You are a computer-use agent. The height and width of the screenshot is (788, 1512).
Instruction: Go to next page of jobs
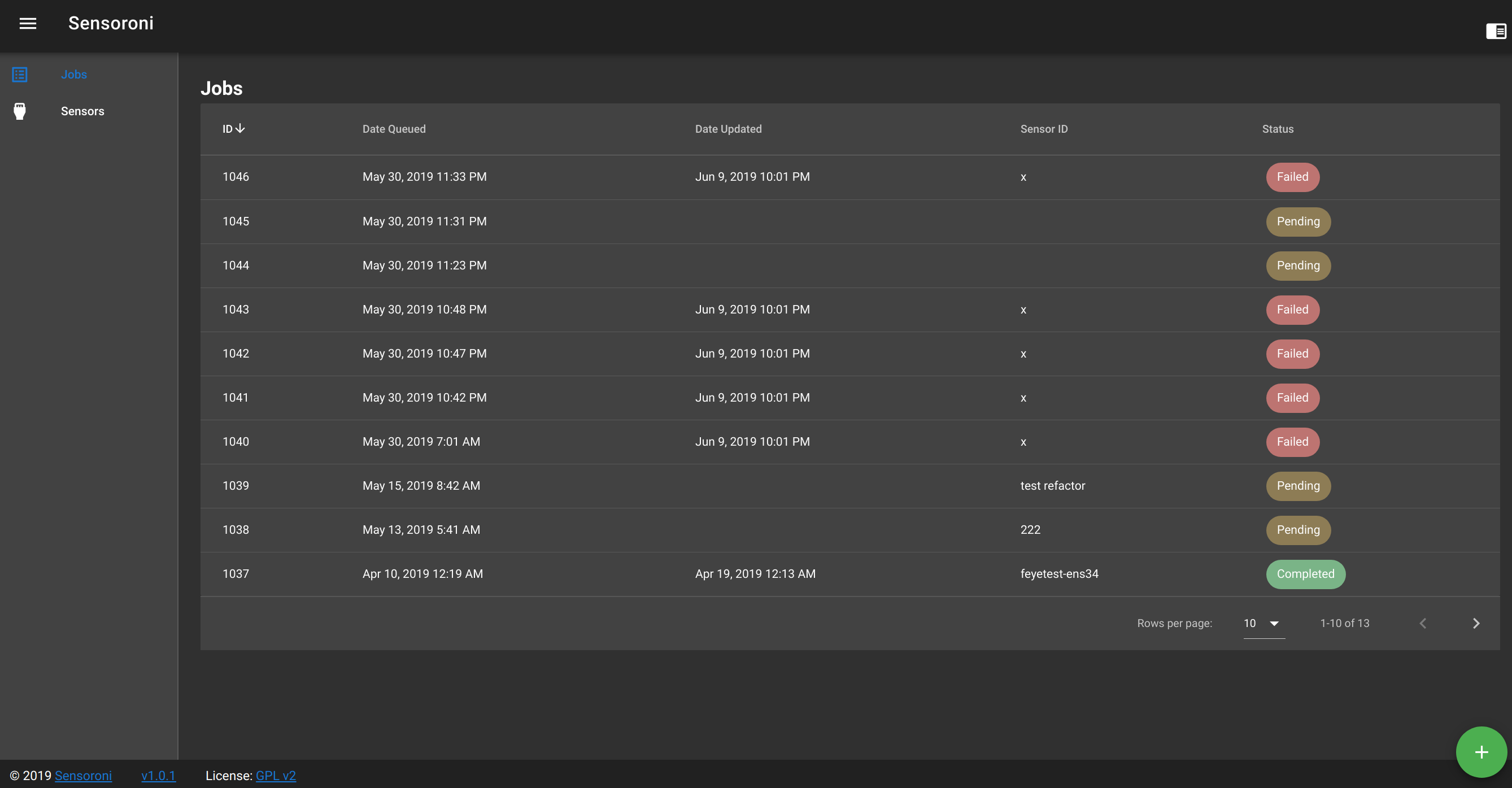click(x=1476, y=623)
